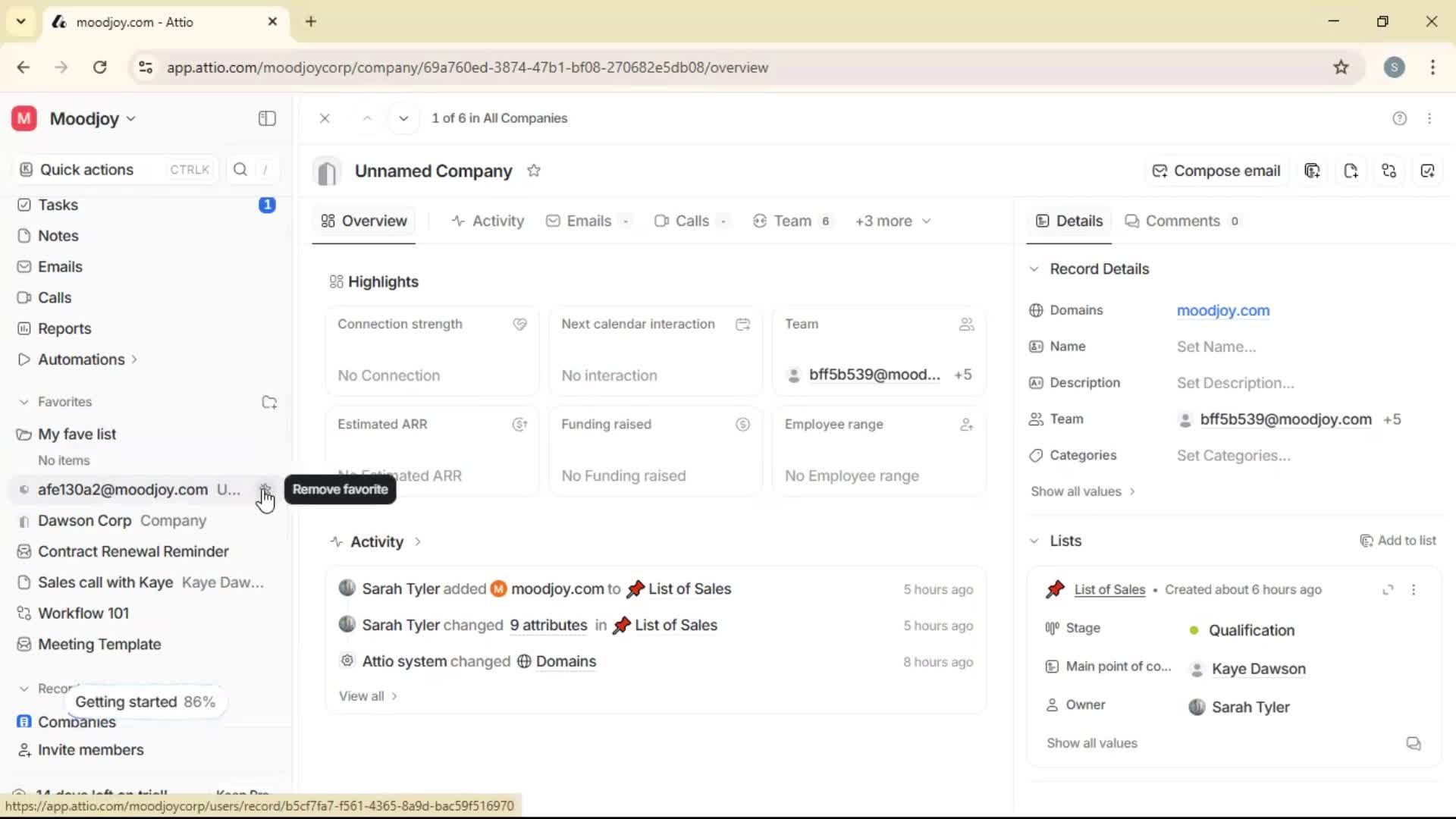
Task: Open comments on List of Sales via chat bubble
Action: (1414, 743)
